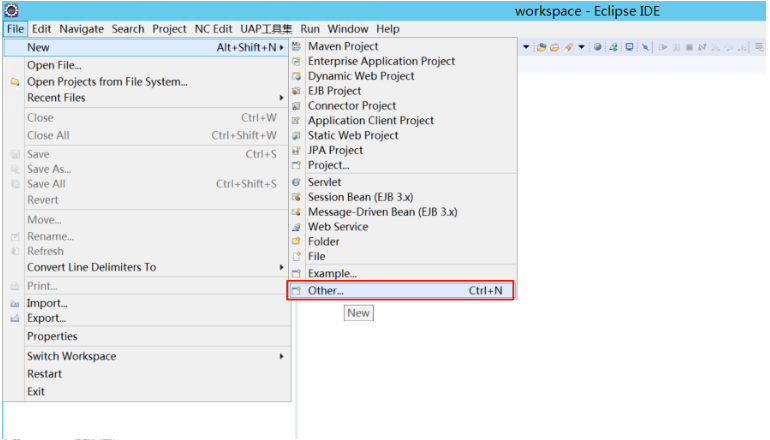Expand the Recent Files submenu arrow
This screenshot has width=770, height=440.
click(x=281, y=98)
